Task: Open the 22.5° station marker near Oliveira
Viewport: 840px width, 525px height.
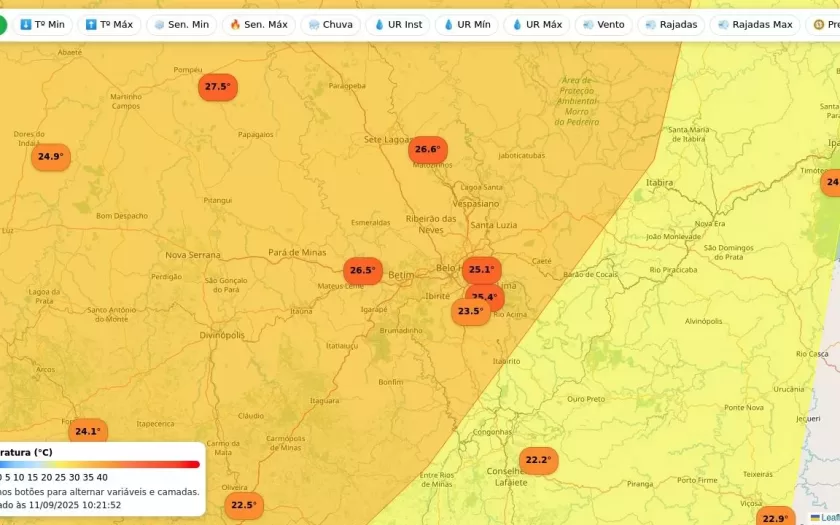Action: tap(243, 505)
